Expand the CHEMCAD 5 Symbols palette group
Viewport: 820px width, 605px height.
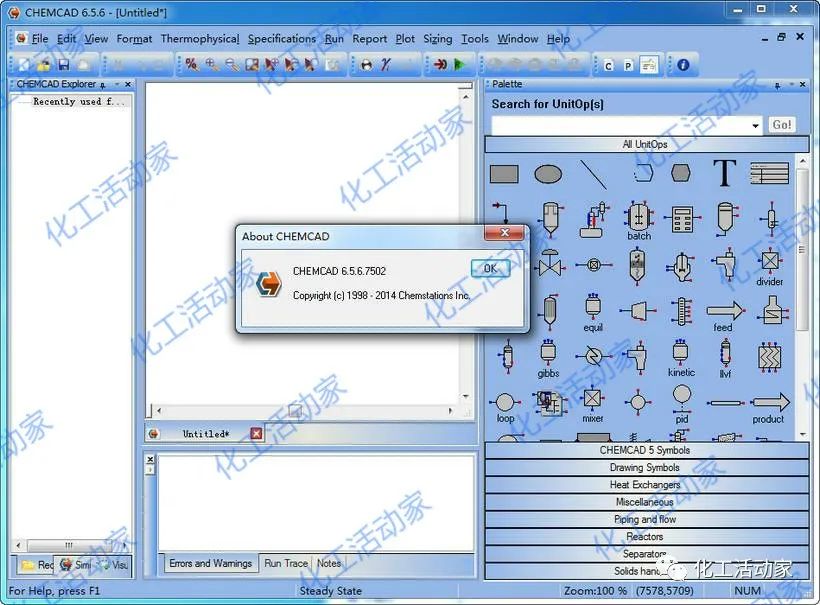[x=646, y=450]
